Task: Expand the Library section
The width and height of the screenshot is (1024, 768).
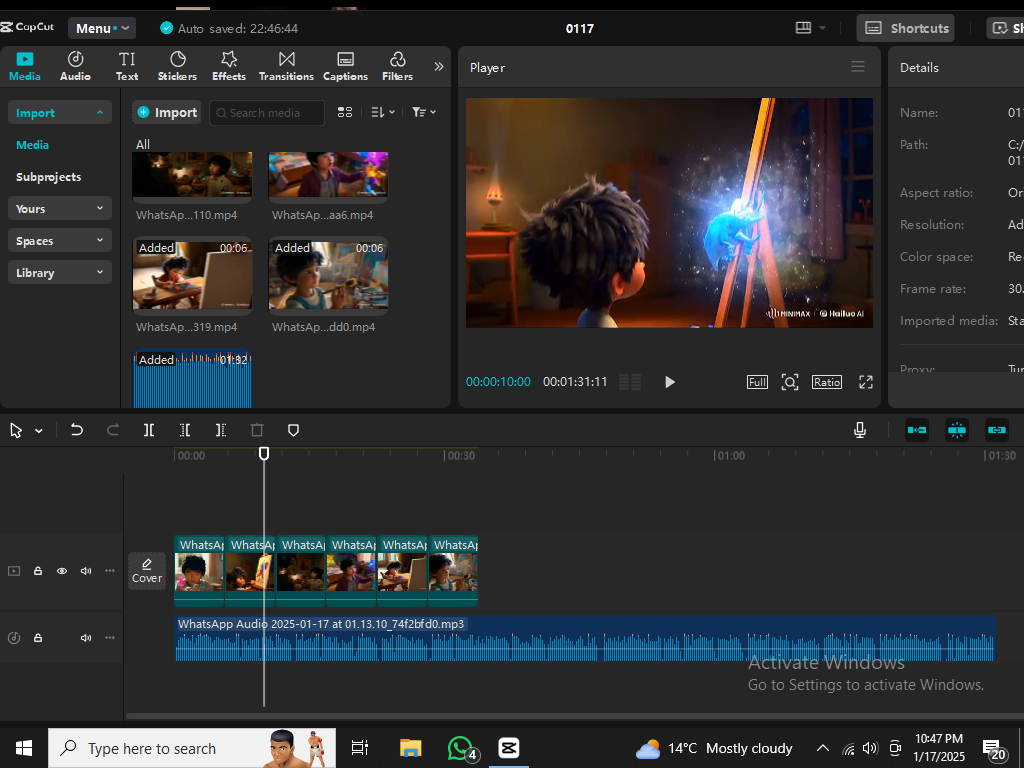Action: coord(59,272)
